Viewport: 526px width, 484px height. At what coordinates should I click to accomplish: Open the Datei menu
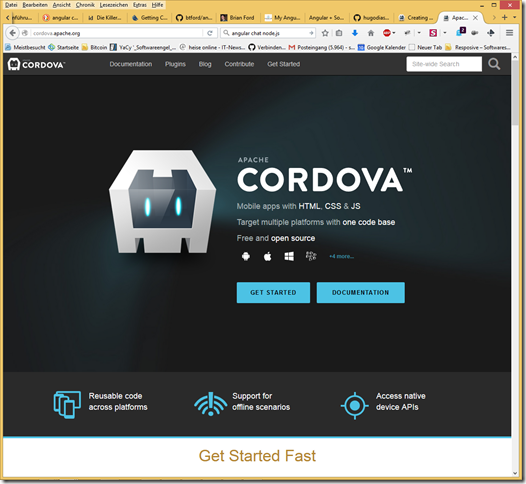(x=11, y=5)
